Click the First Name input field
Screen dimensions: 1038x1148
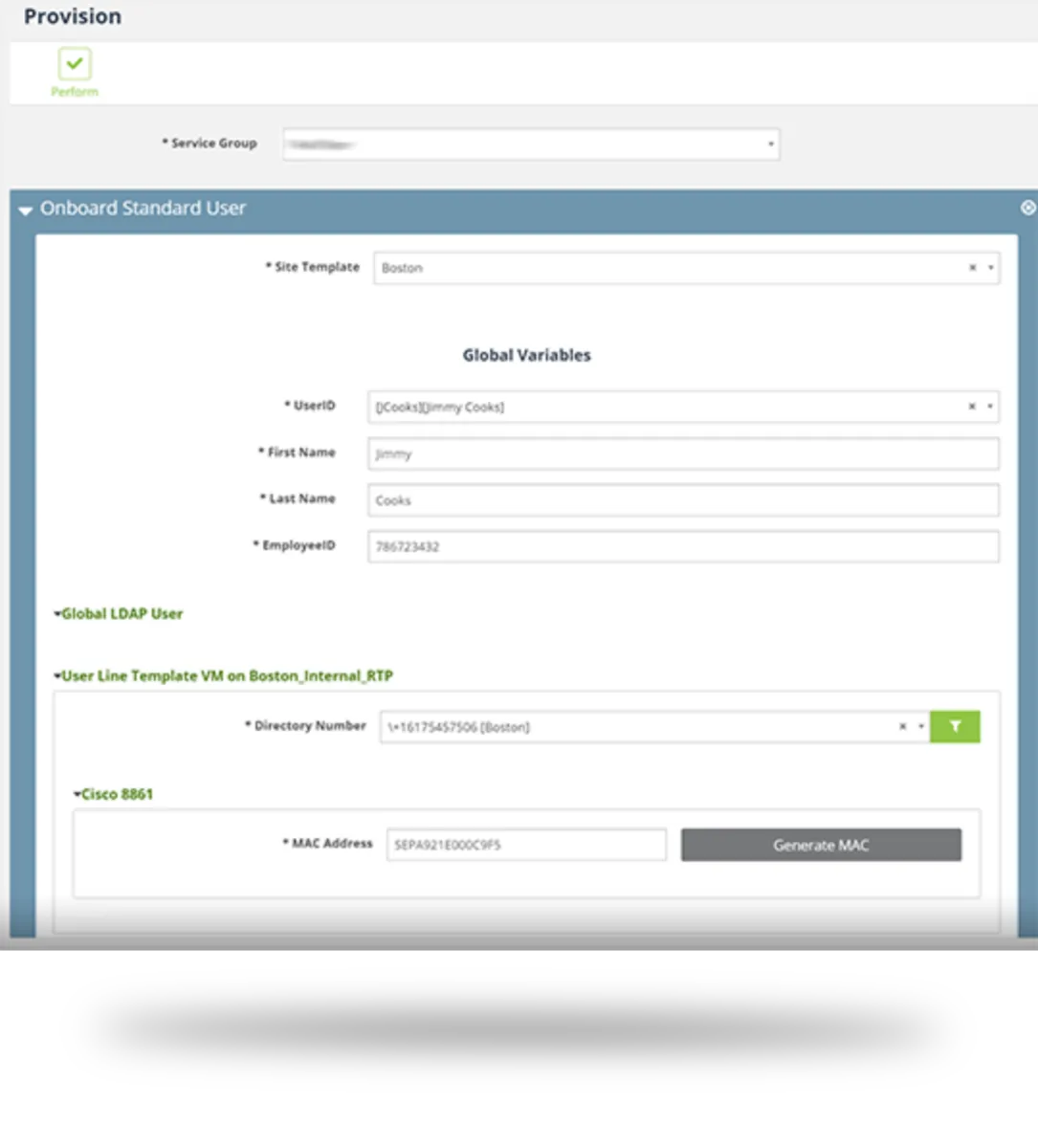point(683,453)
